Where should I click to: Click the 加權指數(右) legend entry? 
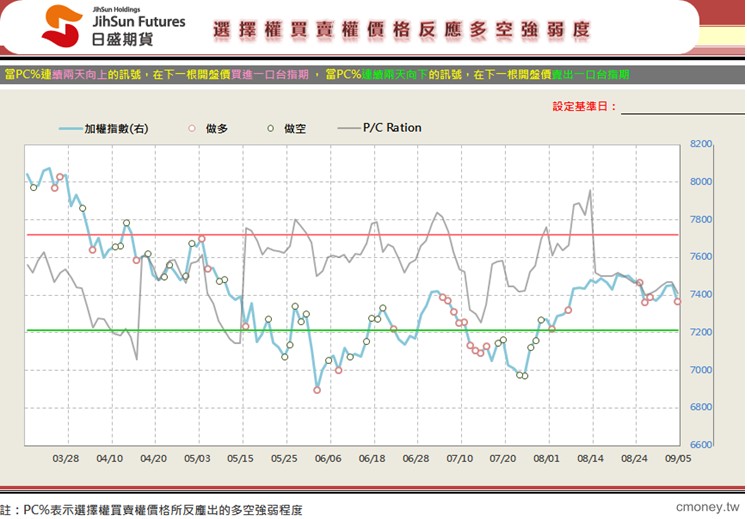click(x=103, y=129)
